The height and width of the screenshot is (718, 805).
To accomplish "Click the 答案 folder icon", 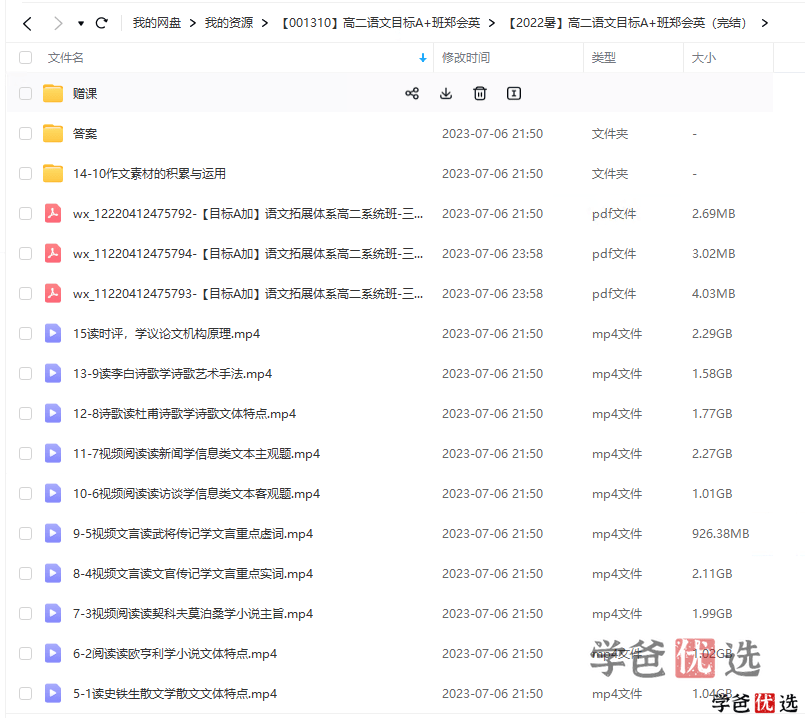I will [x=53, y=133].
